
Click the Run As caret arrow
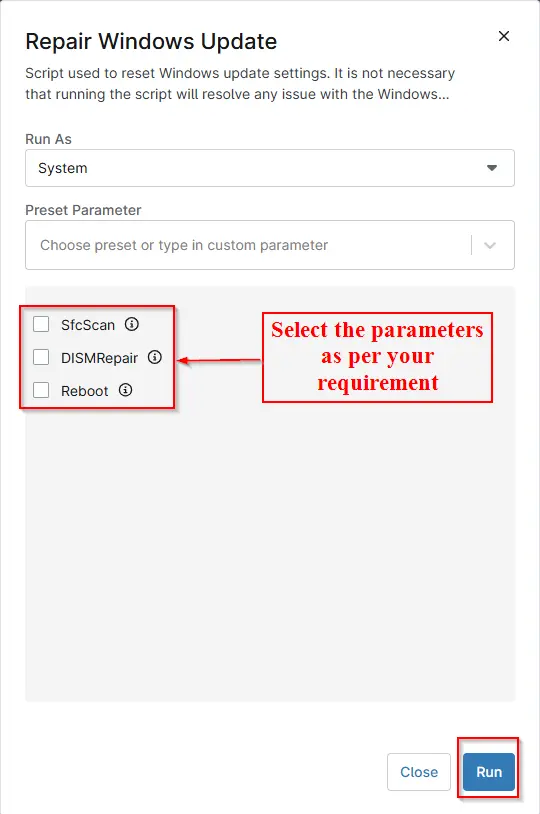tap(492, 168)
